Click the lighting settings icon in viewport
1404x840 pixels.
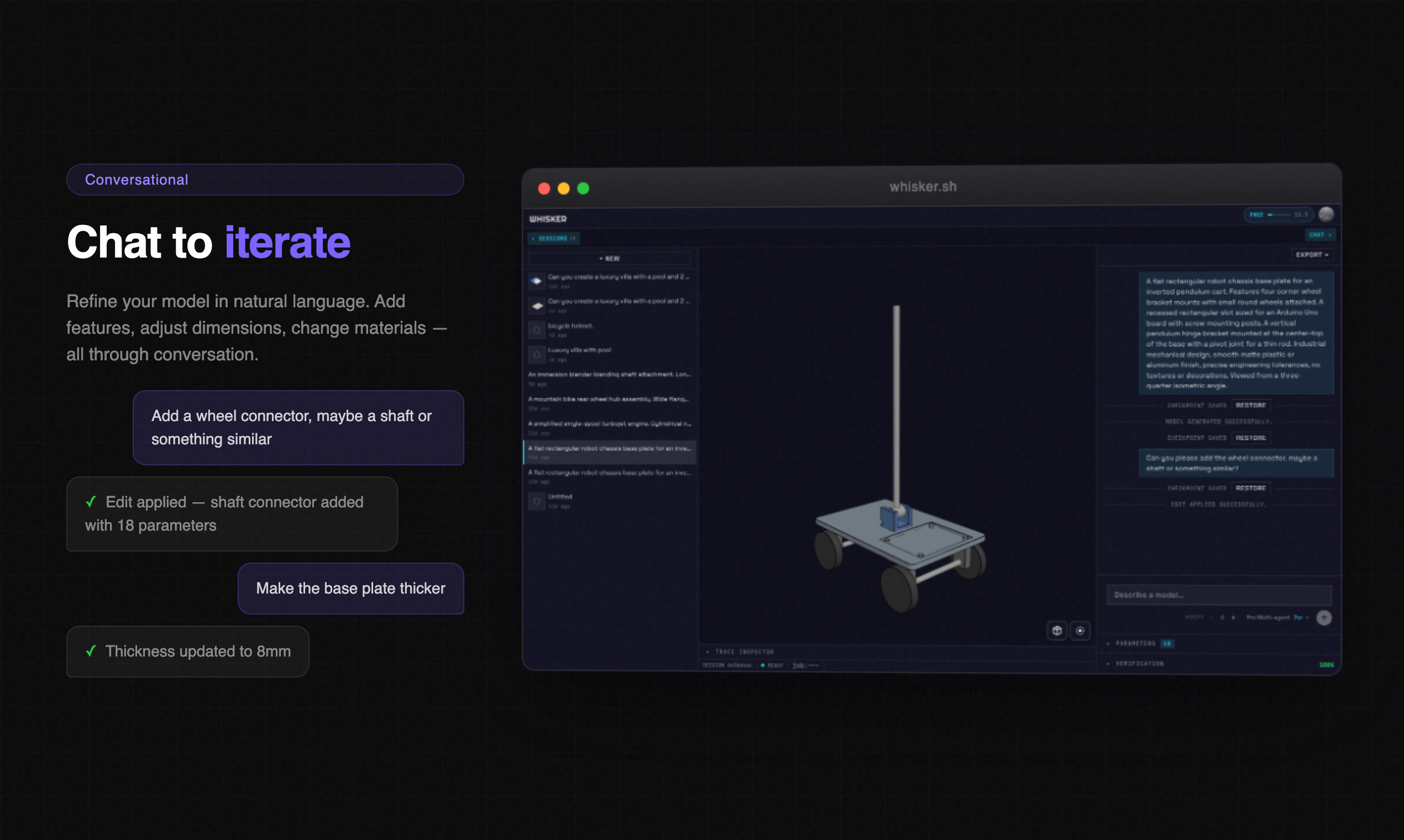tap(1080, 630)
